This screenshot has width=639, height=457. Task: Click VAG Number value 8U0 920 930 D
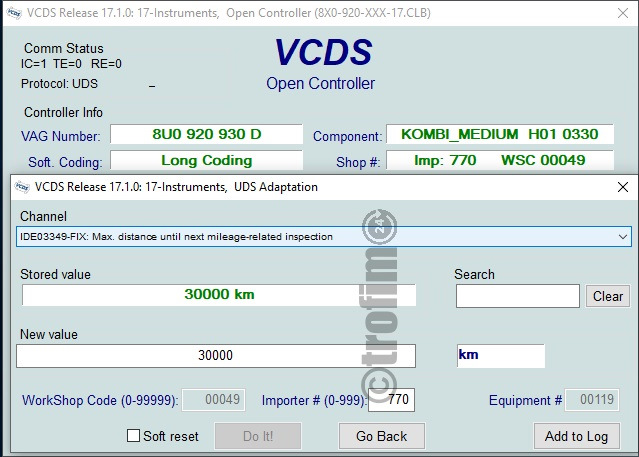[207, 134]
